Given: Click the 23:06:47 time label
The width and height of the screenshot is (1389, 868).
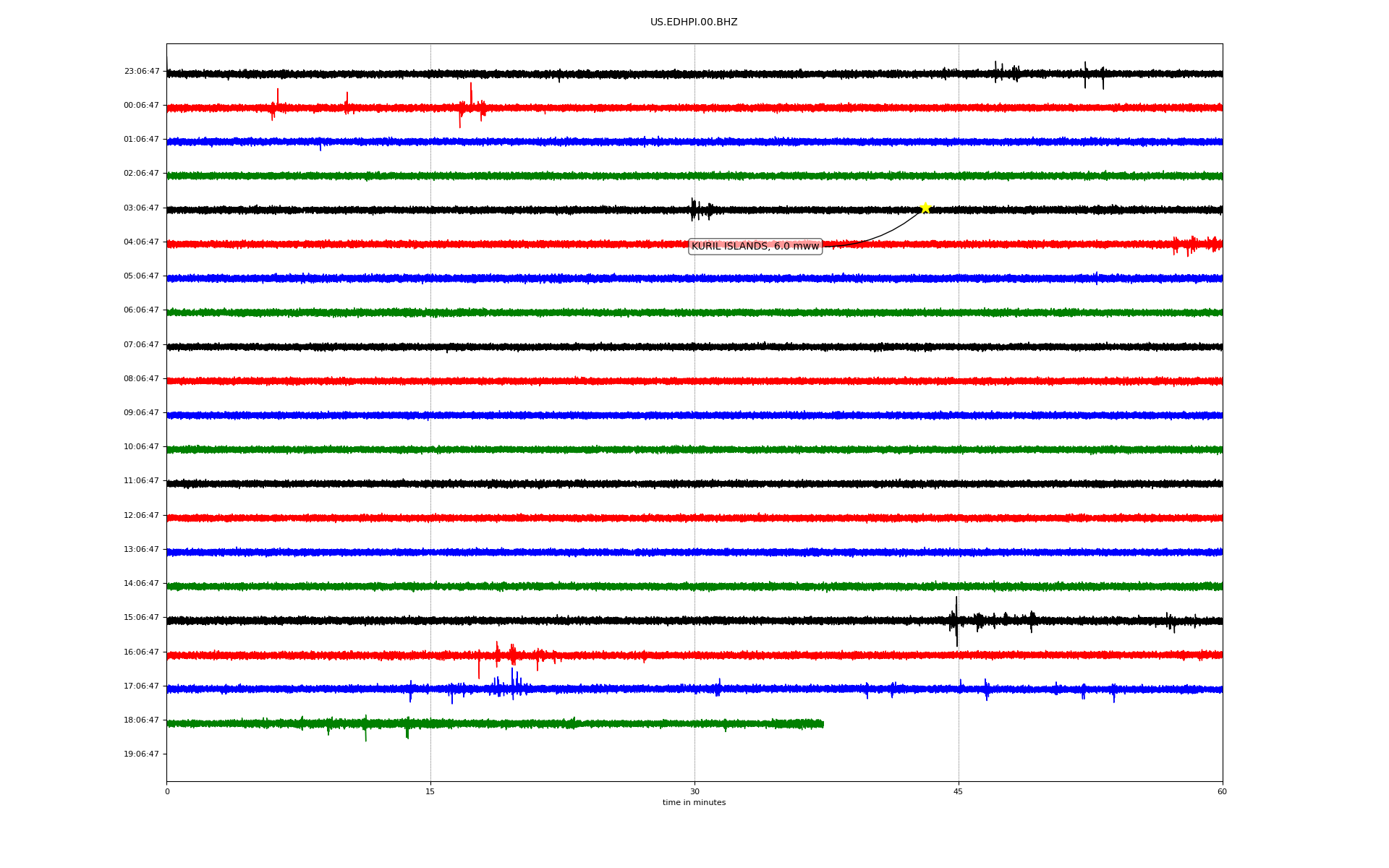Looking at the screenshot, I should (142, 72).
